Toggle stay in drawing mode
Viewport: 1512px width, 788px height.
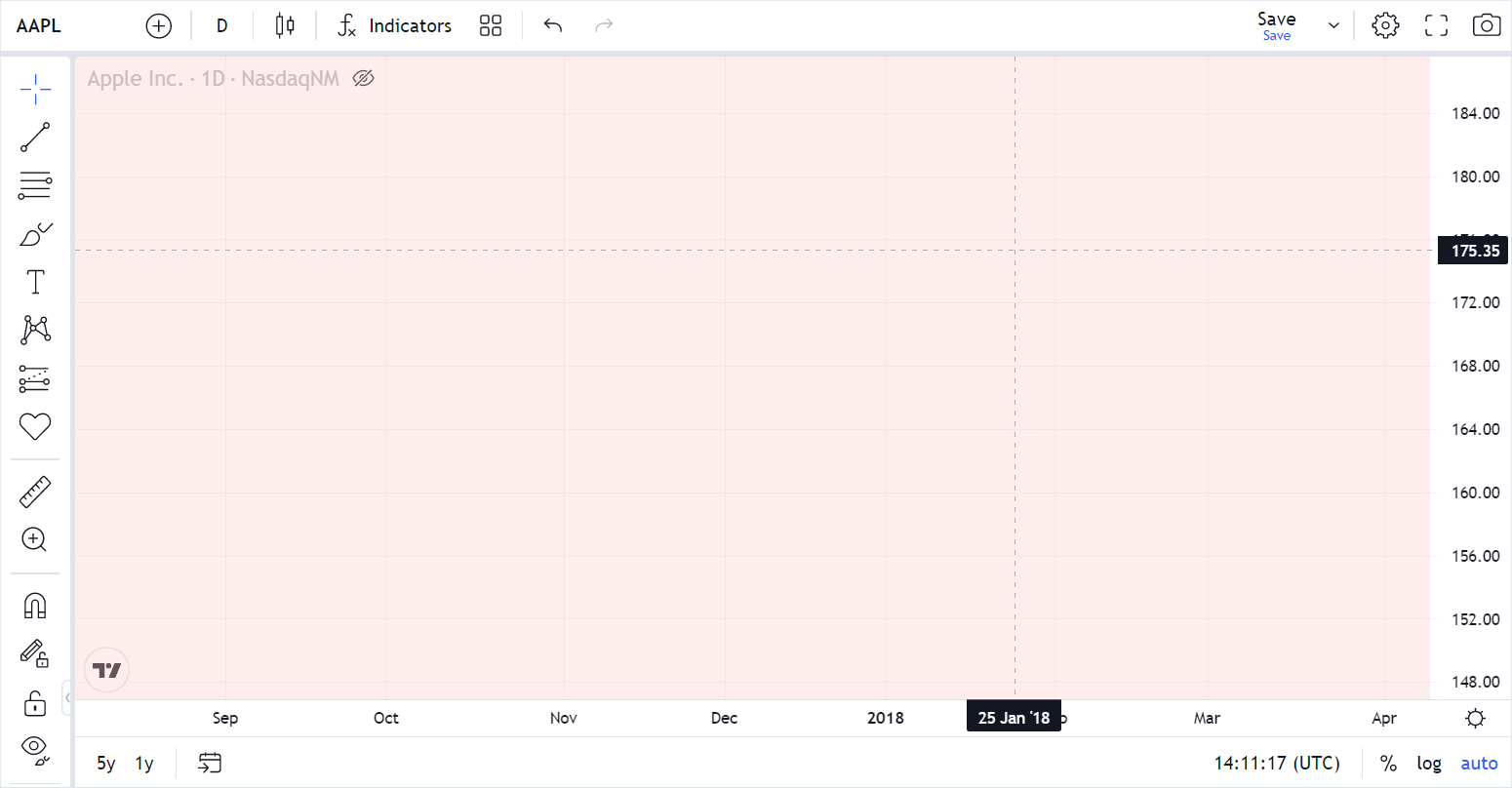pyautogui.click(x=35, y=653)
